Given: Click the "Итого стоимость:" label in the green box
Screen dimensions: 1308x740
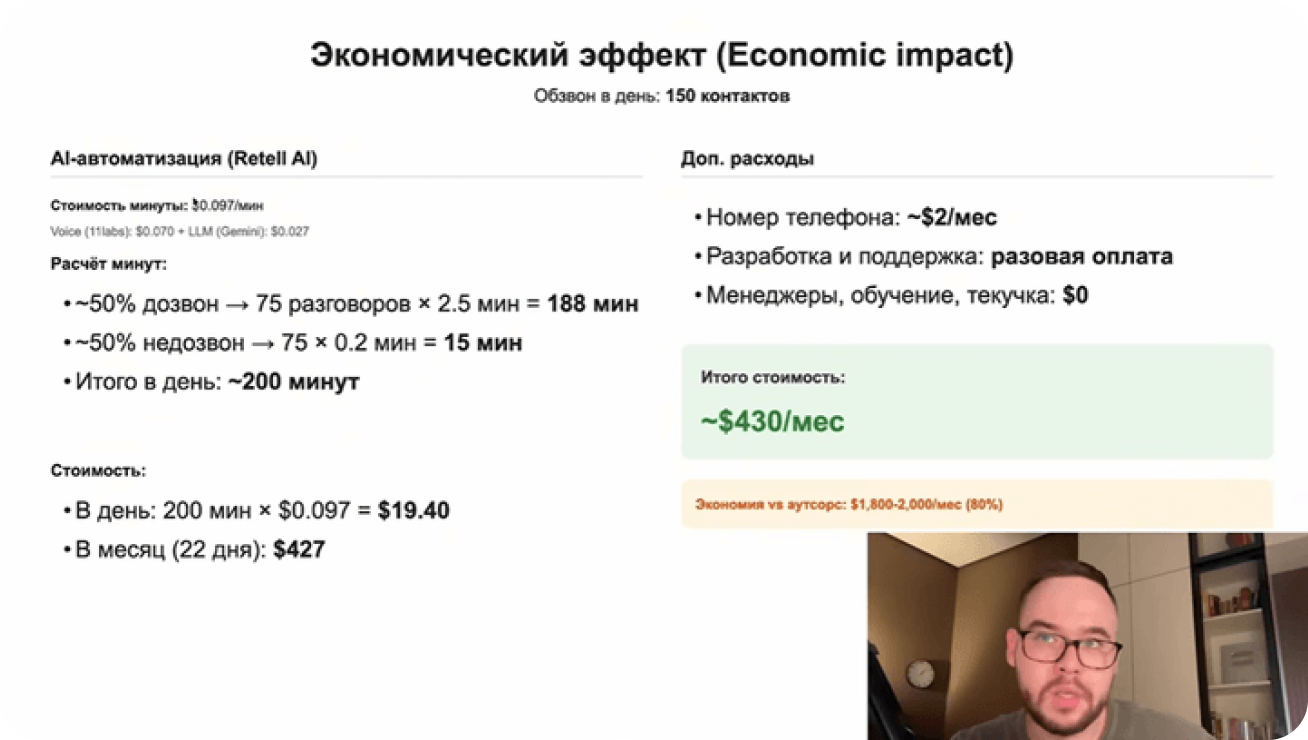Looking at the screenshot, I should click(773, 378).
